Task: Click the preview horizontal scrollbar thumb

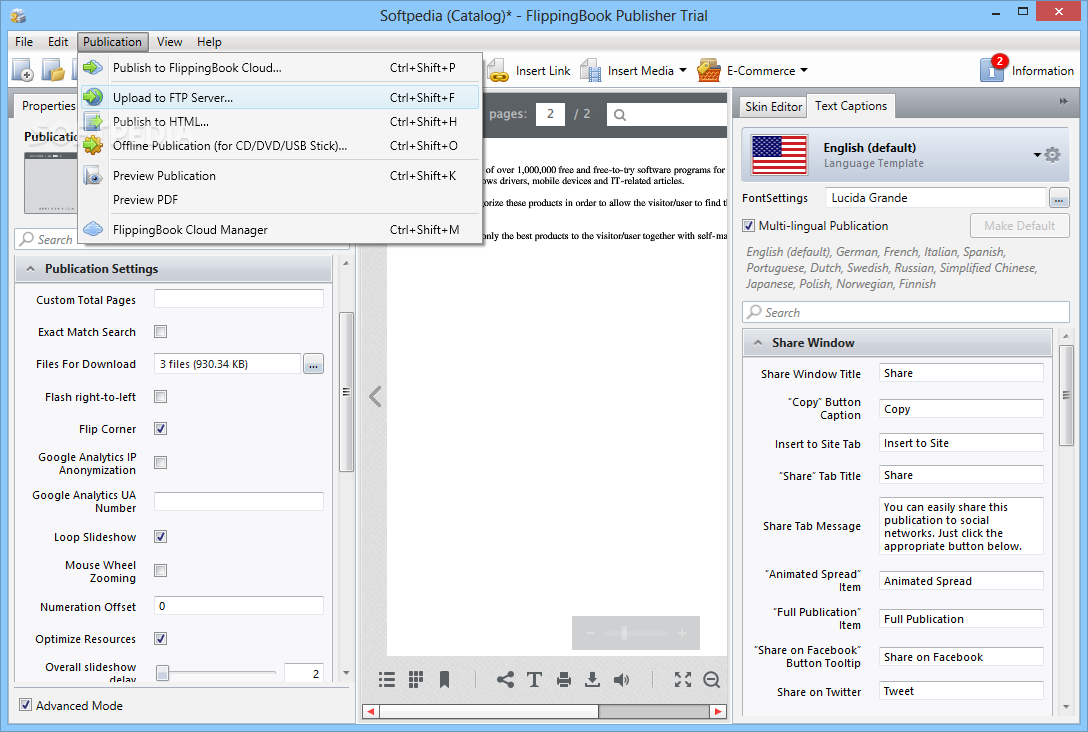Action: tap(488, 711)
